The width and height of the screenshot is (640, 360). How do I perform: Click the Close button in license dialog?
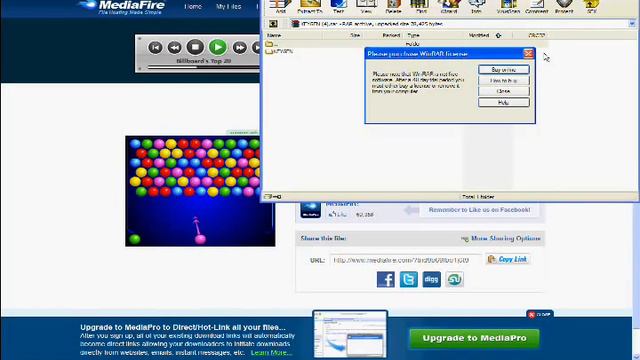[x=504, y=91]
